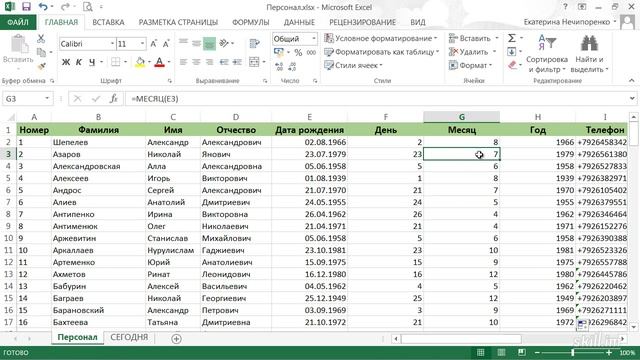640x360 pixels.
Task: Apply comma style 000 format
Action: coord(311,53)
